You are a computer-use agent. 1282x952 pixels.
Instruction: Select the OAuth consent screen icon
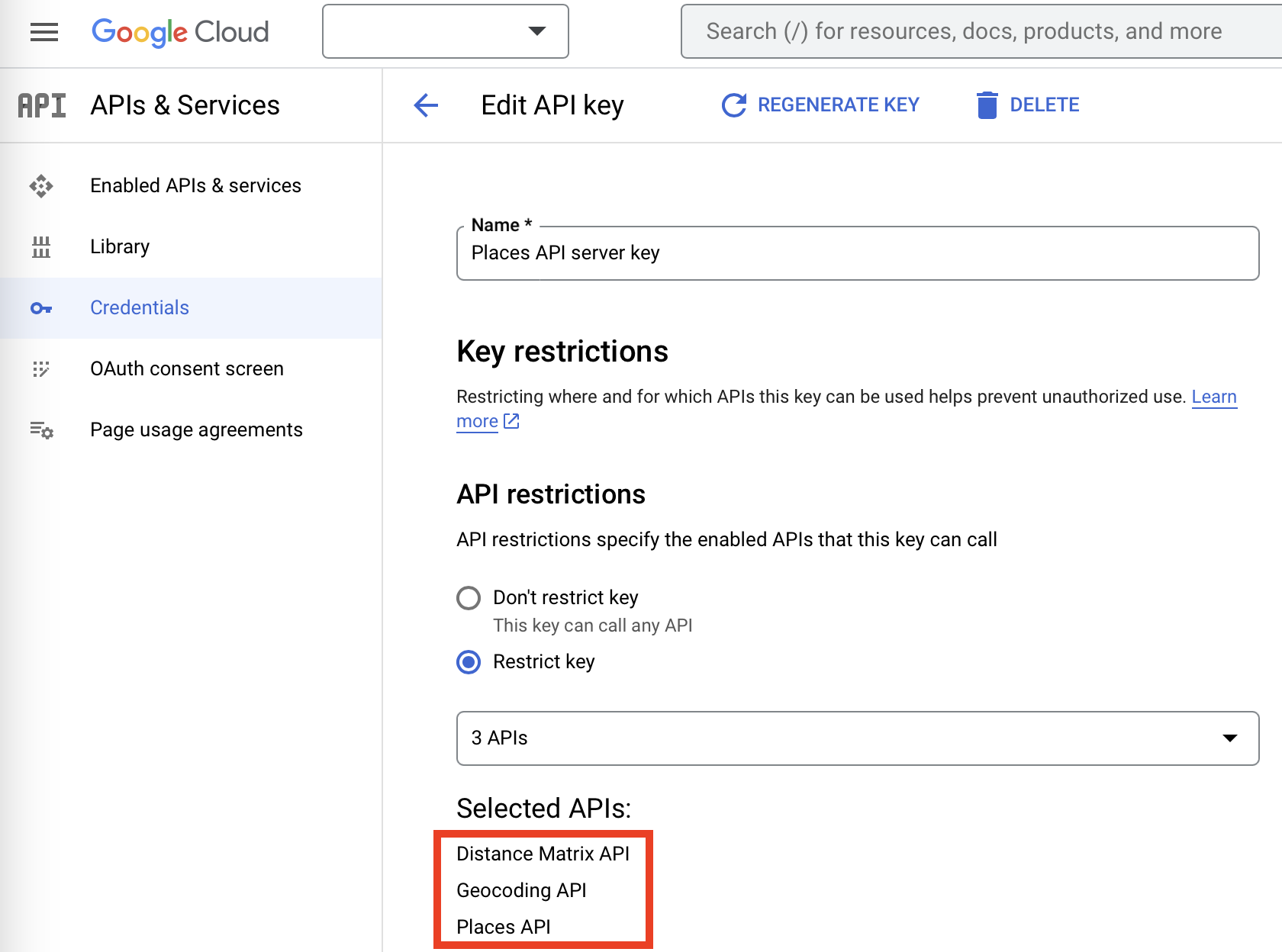pyautogui.click(x=41, y=368)
